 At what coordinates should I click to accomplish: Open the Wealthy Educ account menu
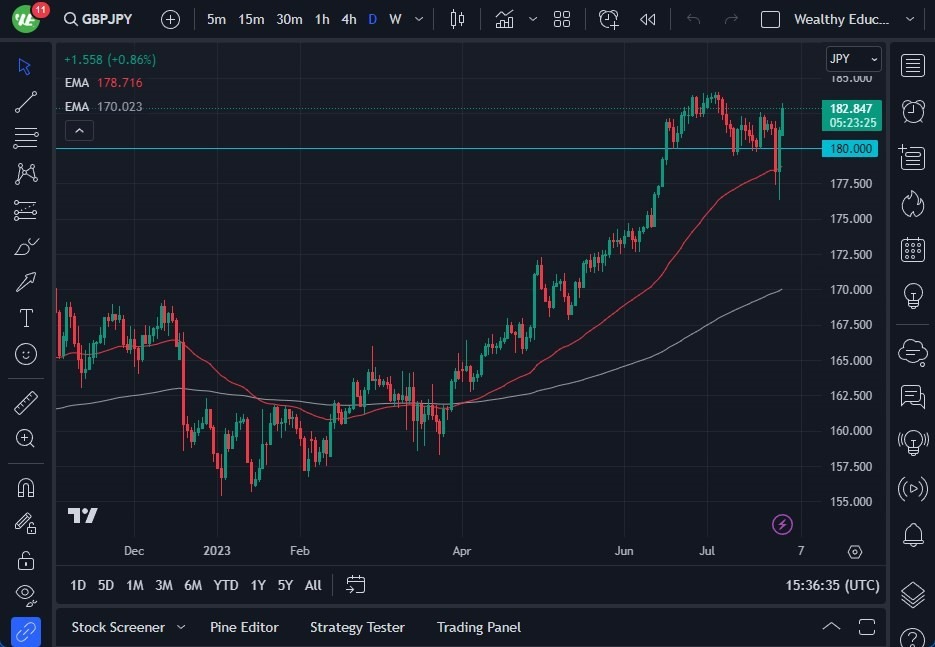click(x=845, y=18)
